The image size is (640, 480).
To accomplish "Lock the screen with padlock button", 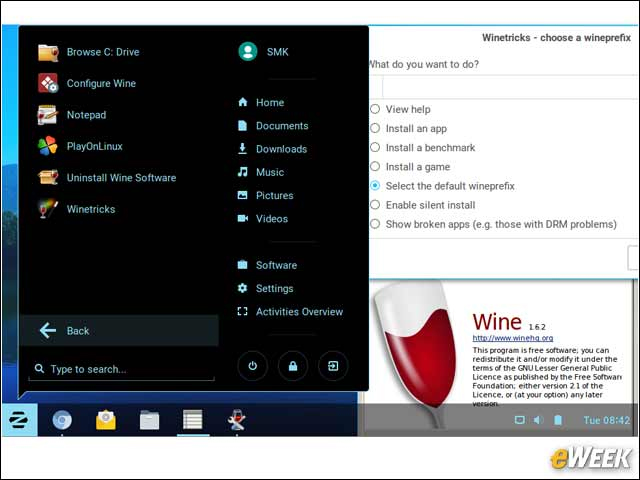I will pos(293,366).
